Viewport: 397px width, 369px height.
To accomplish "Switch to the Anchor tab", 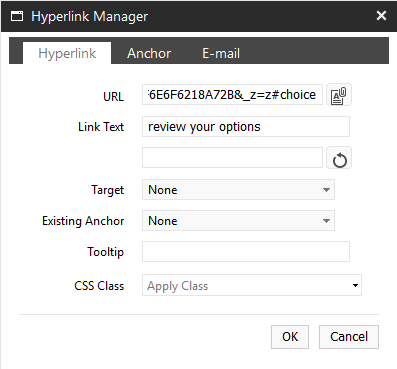I will (x=149, y=53).
